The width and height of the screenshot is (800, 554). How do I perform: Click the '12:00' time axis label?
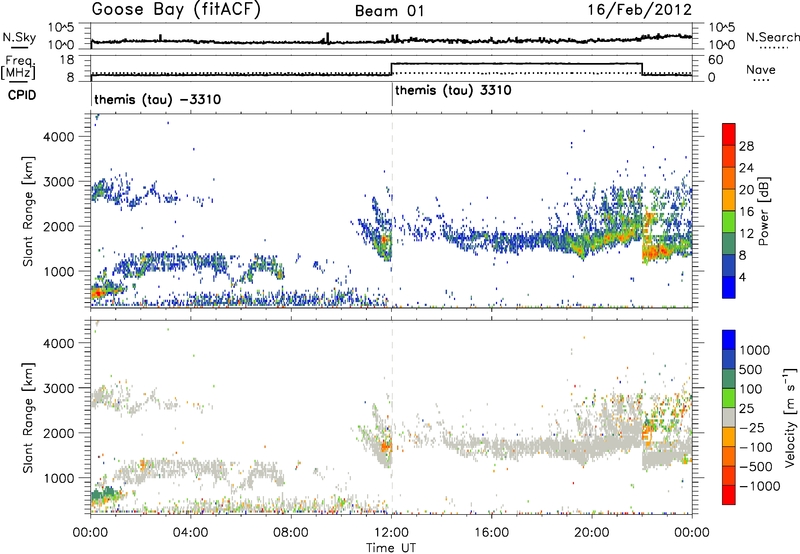(x=391, y=533)
